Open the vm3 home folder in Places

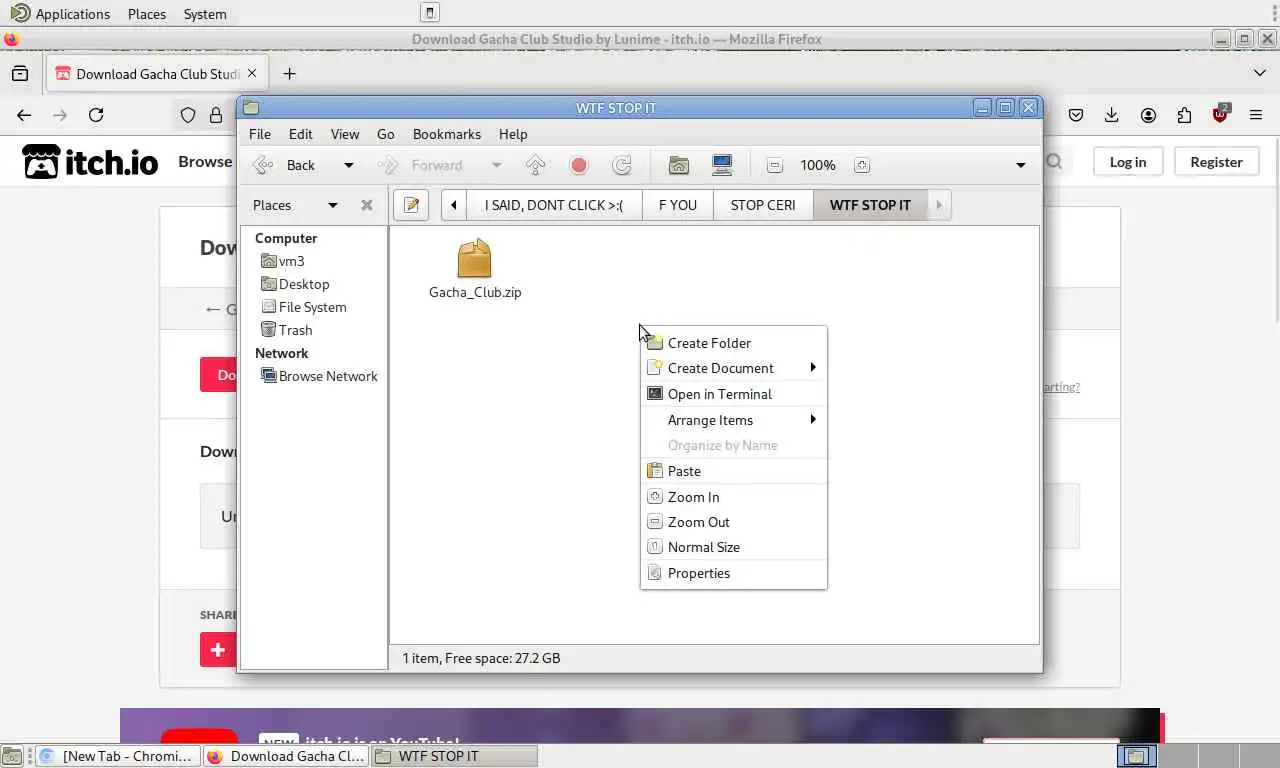click(282, 261)
